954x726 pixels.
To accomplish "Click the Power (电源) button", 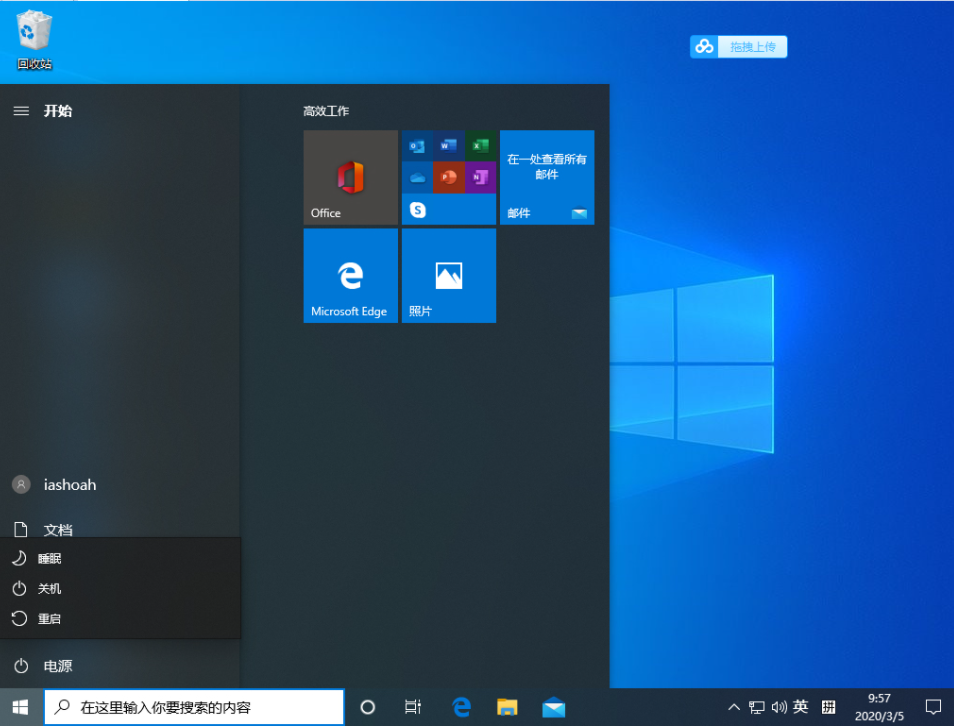I will click(120, 666).
